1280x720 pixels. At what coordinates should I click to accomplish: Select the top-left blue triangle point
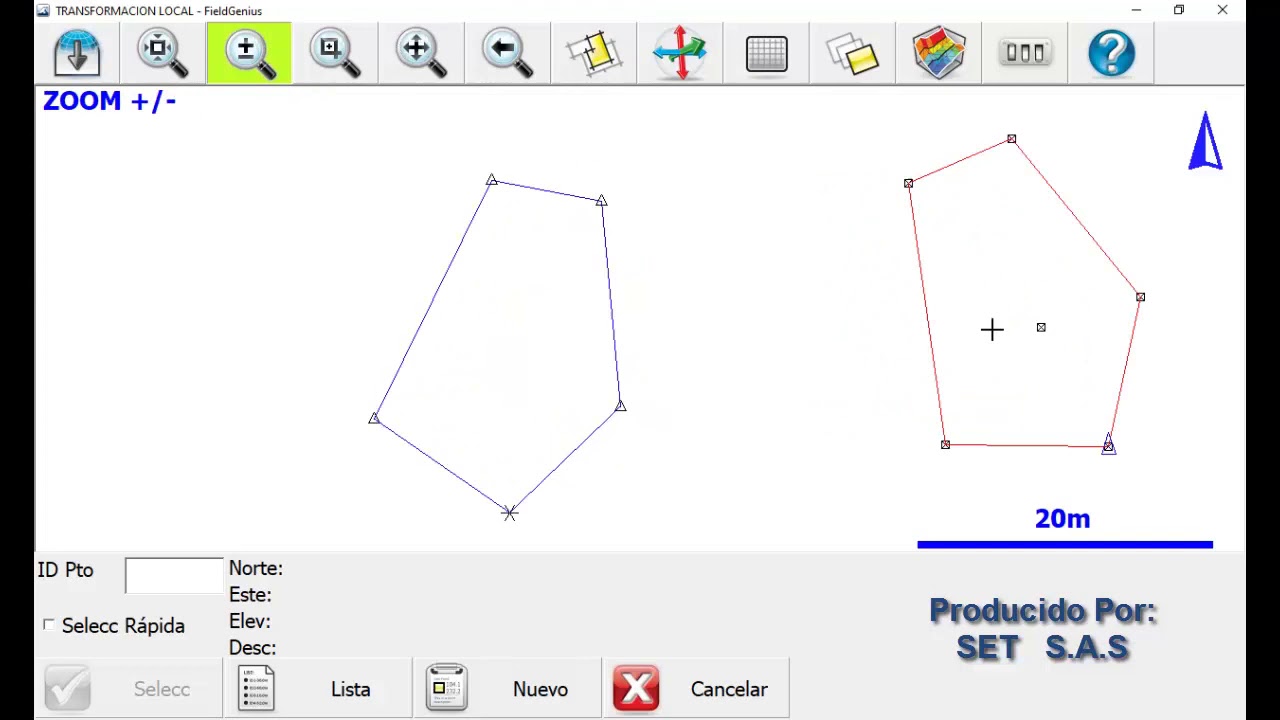click(x=491, y=180)
